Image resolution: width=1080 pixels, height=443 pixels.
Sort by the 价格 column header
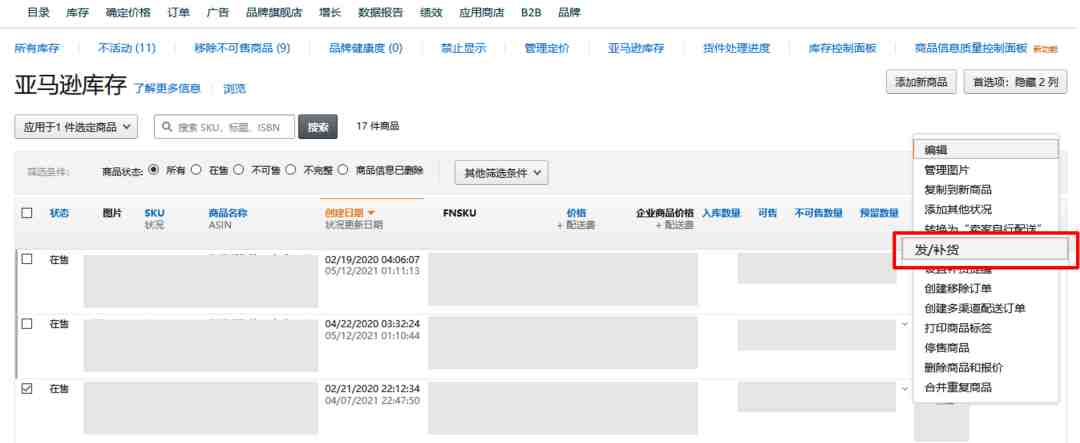(576, 213)
